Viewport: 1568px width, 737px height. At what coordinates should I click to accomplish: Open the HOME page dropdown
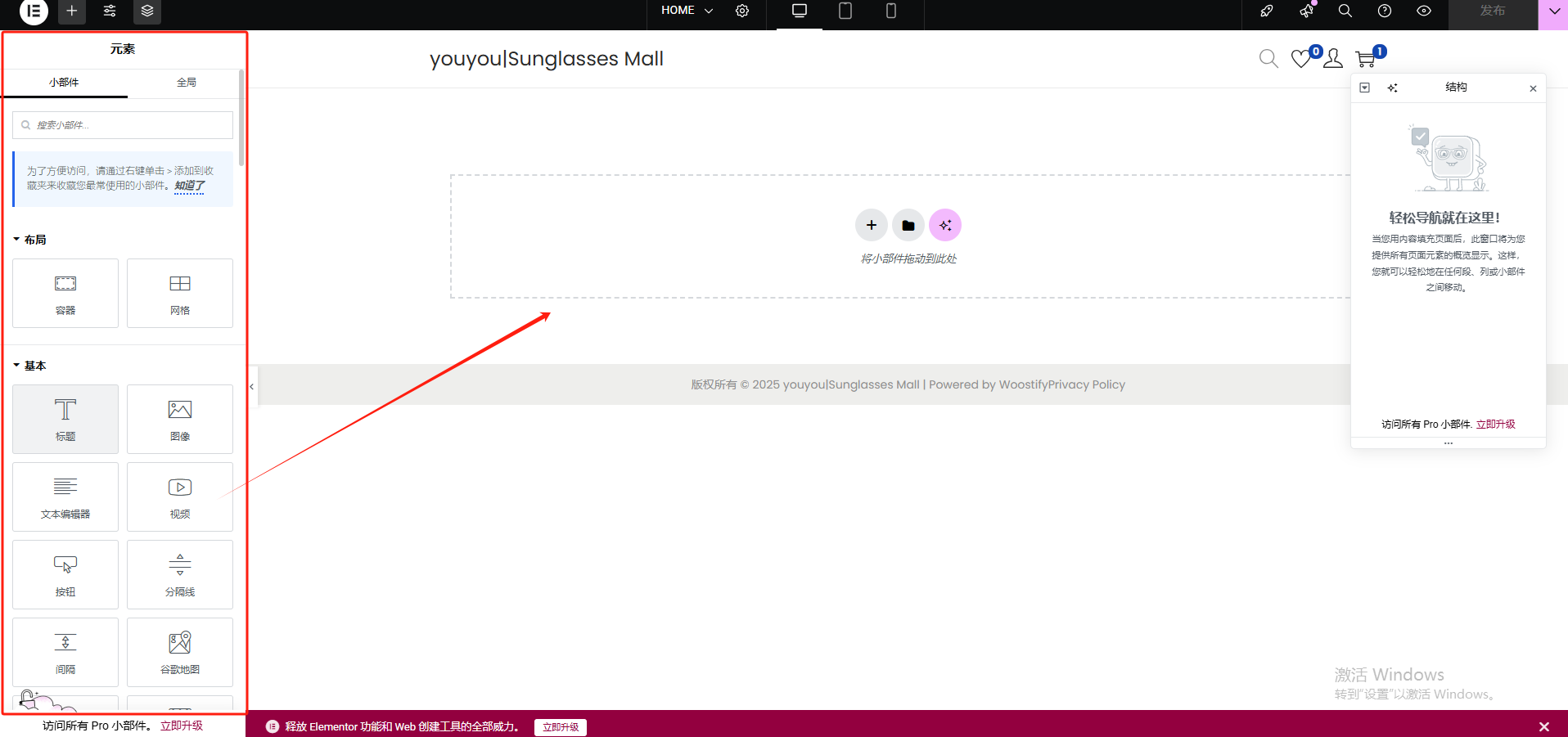point(687,11)
